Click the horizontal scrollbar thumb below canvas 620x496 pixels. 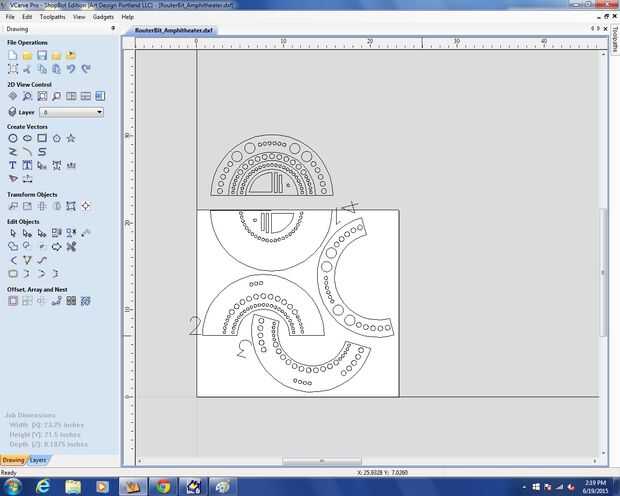click(322, 461)
